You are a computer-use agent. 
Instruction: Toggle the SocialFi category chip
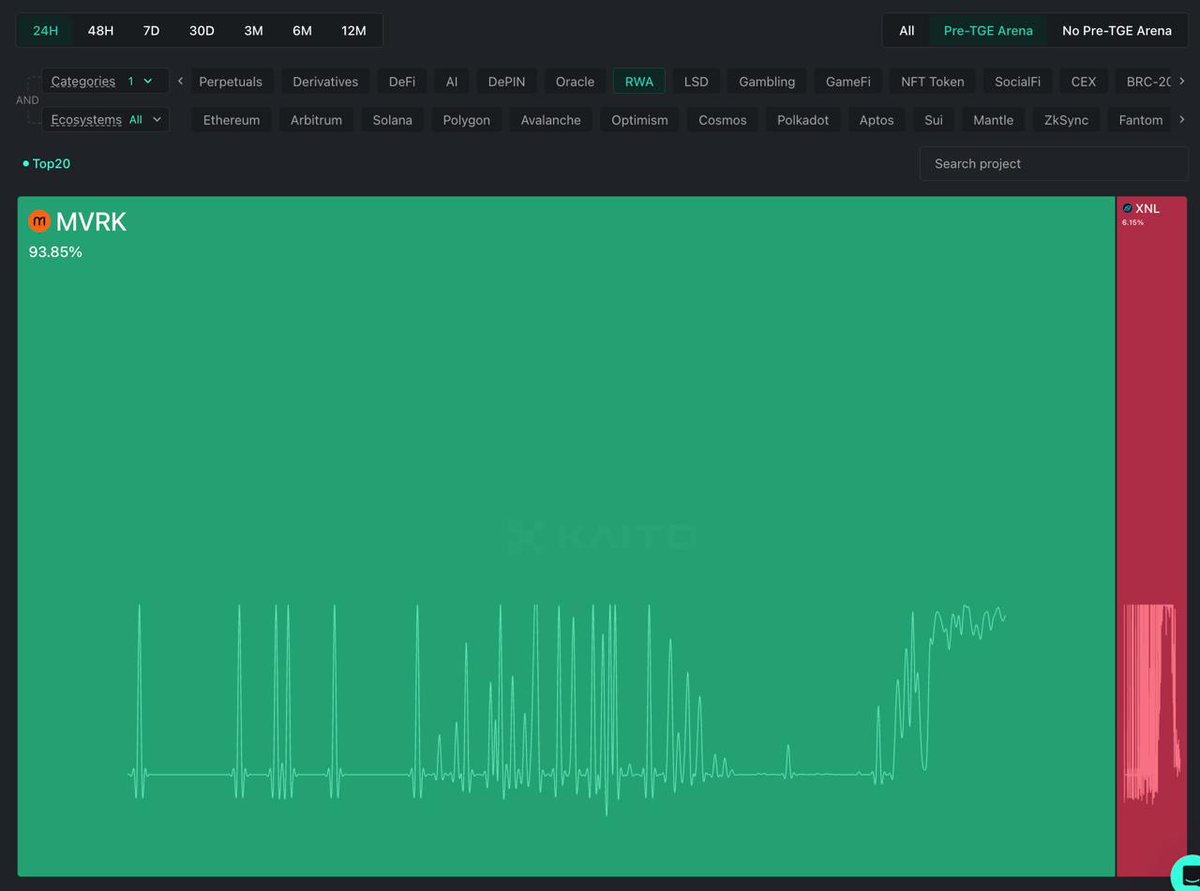(x=1017, y=82)
